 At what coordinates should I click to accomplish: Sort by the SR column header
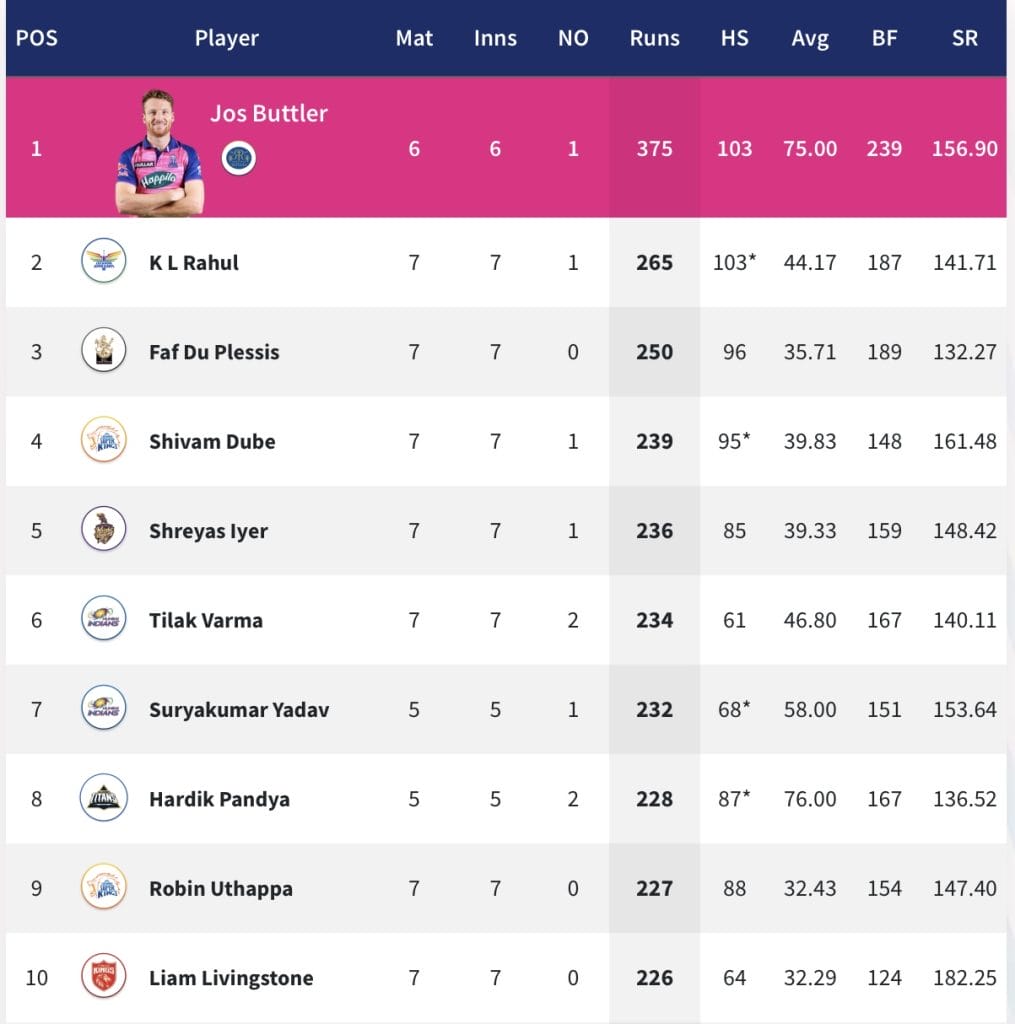(964, 39)
